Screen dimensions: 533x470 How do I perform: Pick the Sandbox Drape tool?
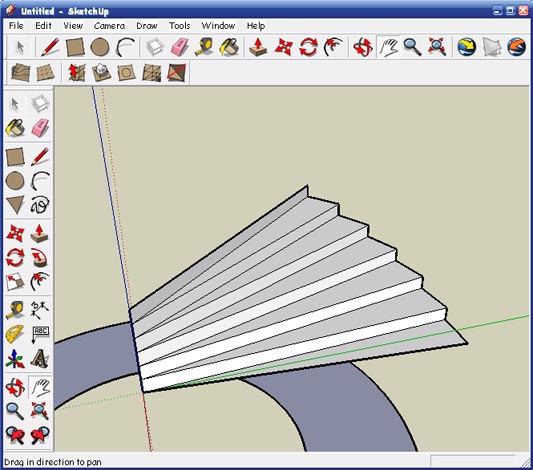click(126, 72)
